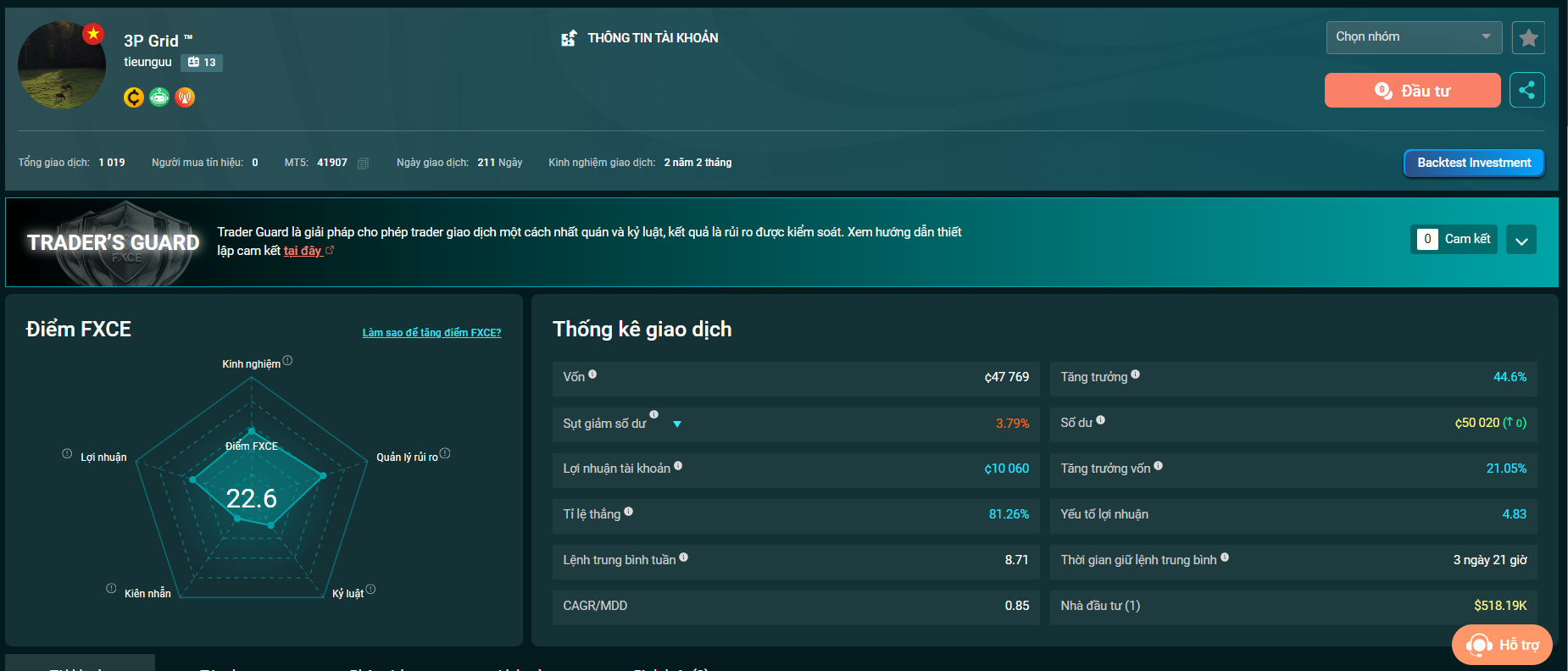Click the follower count badge showing 13
The height and width of the screenshot is (671, 1568).
202,63
